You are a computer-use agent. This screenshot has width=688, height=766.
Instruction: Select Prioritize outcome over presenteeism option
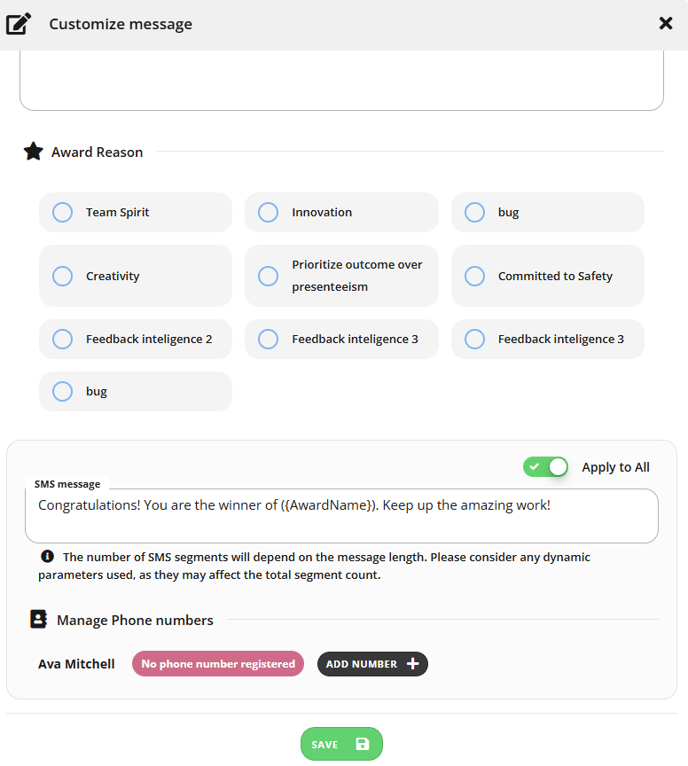click(x=342, y=276)
